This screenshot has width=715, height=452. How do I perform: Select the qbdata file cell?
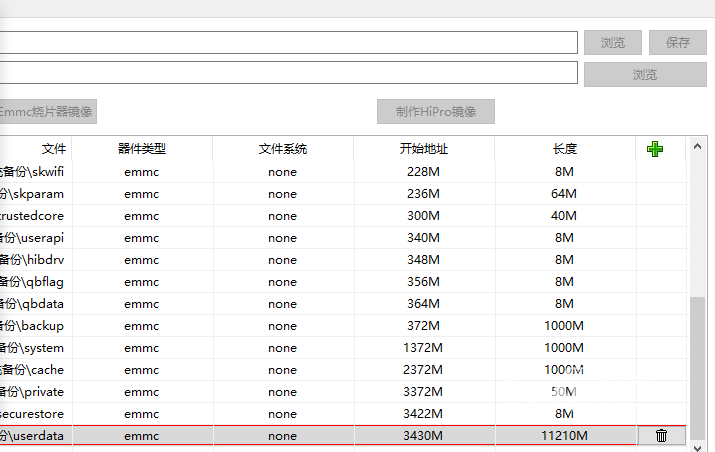36,304
